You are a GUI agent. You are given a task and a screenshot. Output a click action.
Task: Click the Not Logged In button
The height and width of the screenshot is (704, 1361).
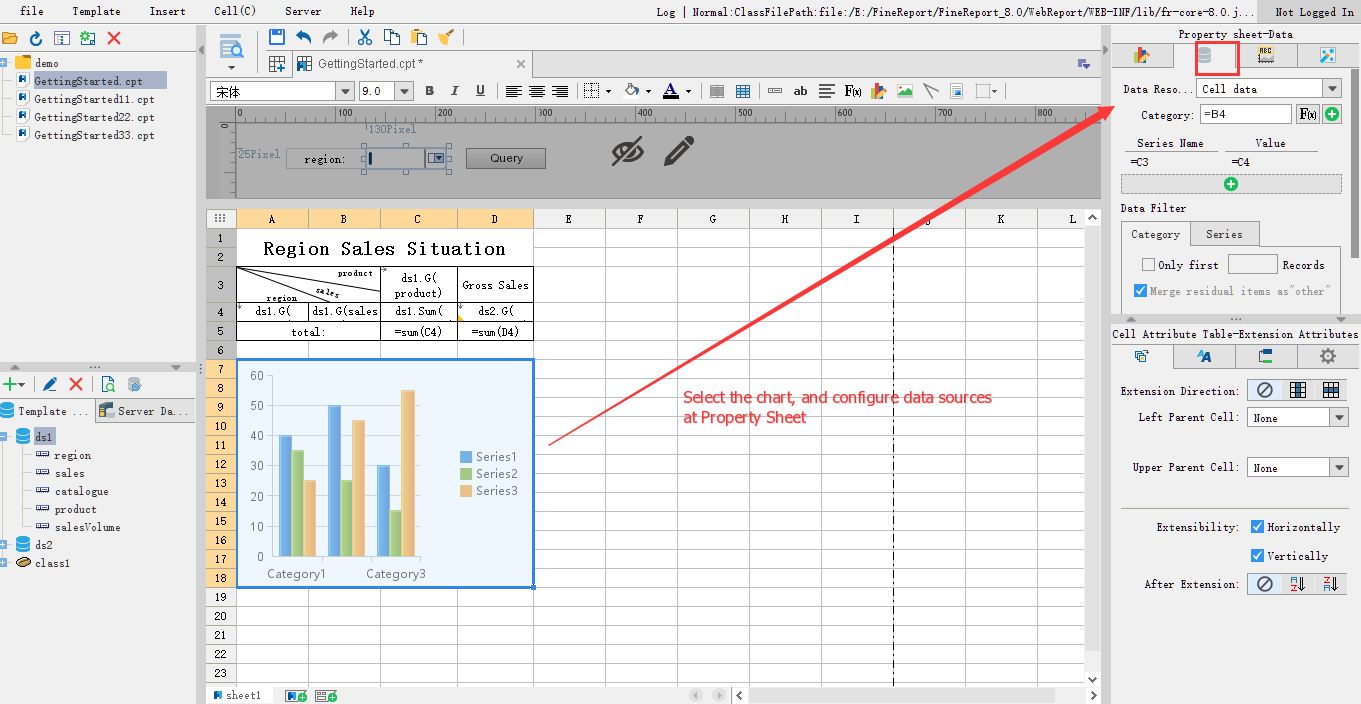pyautogui.click(x=1313, y=11)
